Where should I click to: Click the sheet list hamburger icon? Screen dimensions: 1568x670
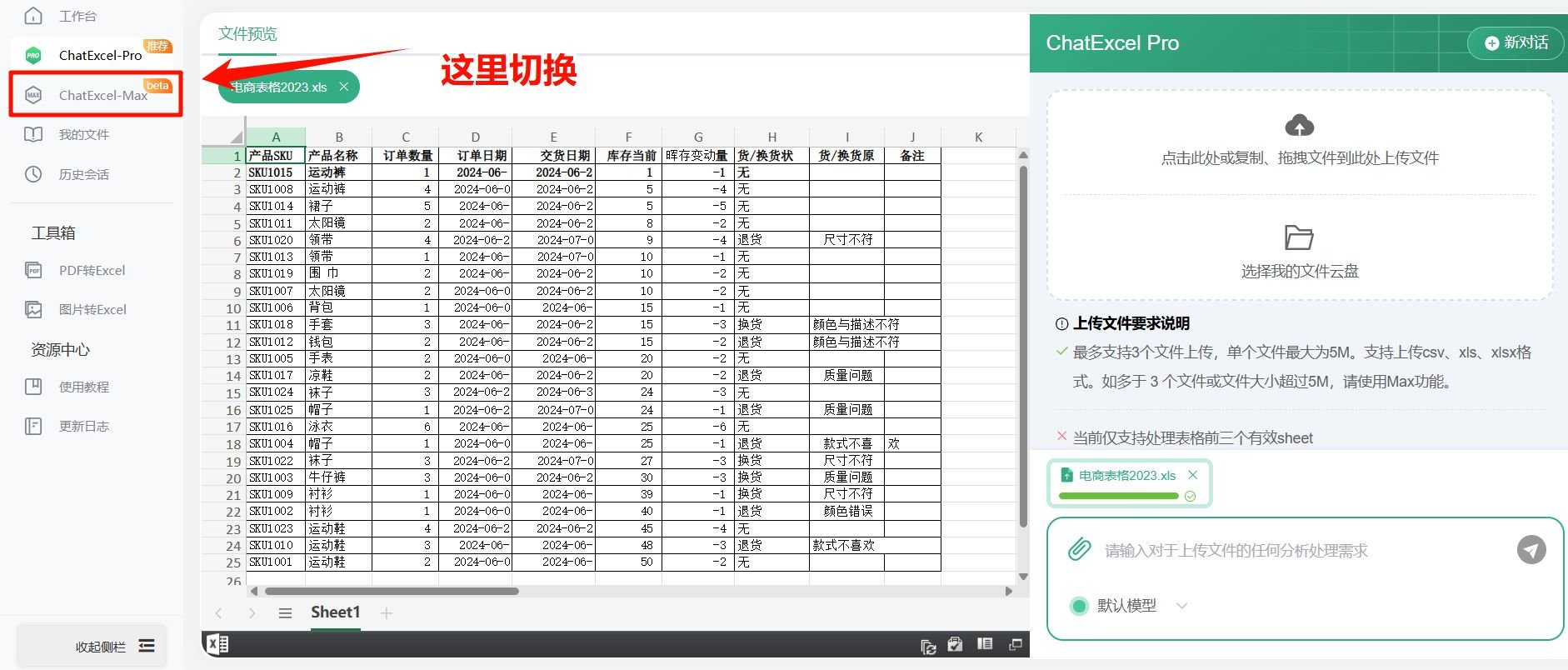coord(285,613)
